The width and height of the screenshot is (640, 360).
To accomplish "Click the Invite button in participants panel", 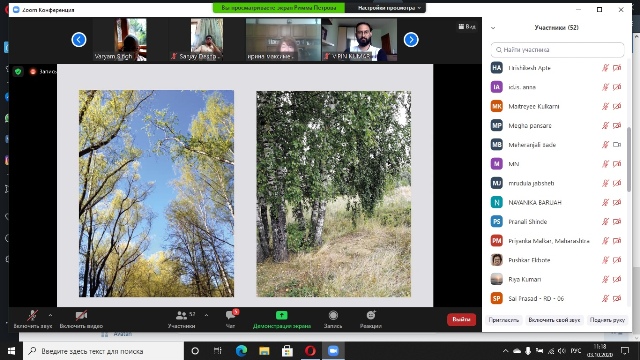I will [x=504, y=320].
